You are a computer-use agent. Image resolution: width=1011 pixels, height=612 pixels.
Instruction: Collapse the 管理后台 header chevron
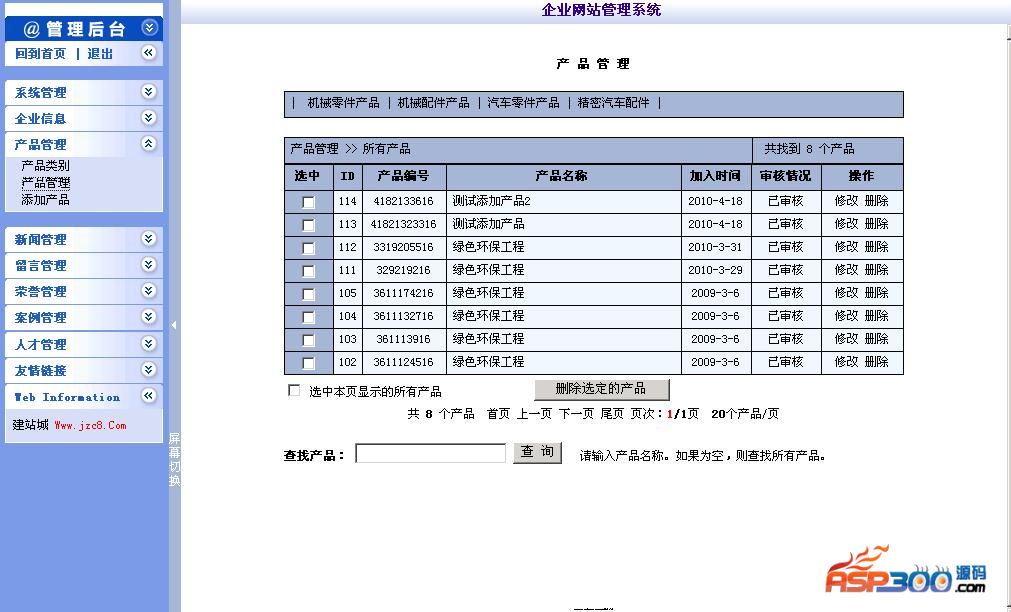pyautogui.click(x=149, y=28)
